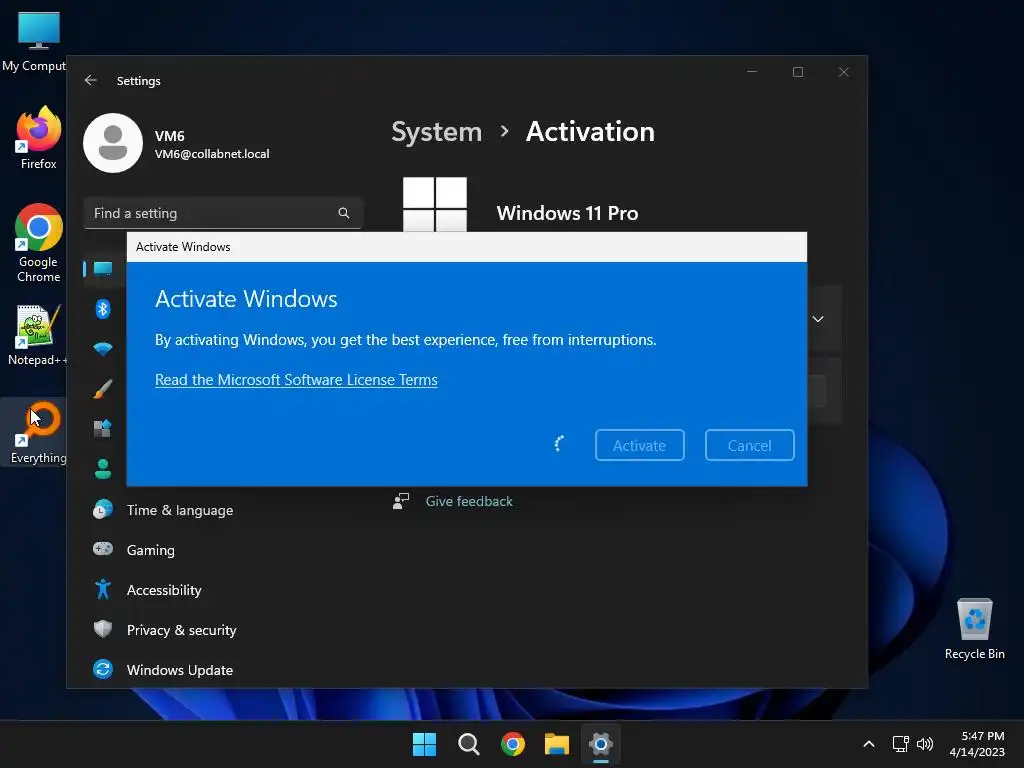Click the Give feedback link
Image resolution: width=1024 pixels, height=768 pixels.
point(469,501)
